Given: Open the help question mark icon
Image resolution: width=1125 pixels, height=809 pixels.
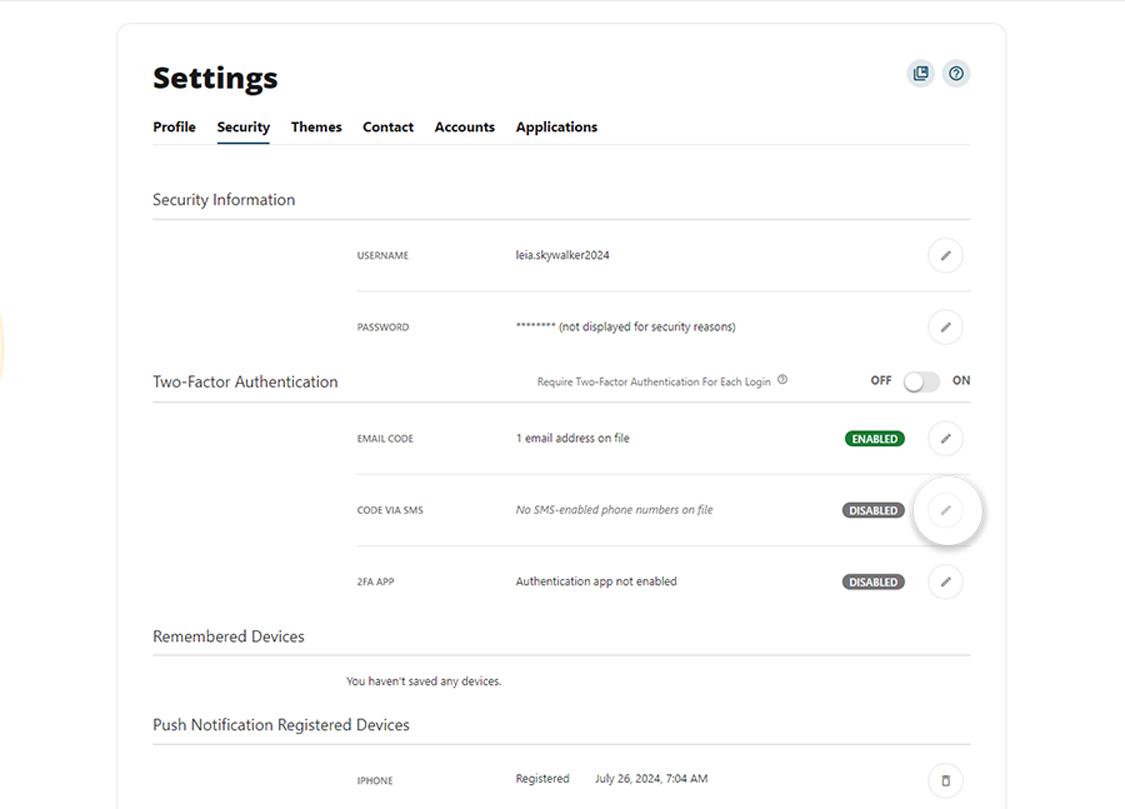Looking at the screenshot, I should (x=956, y=73).
